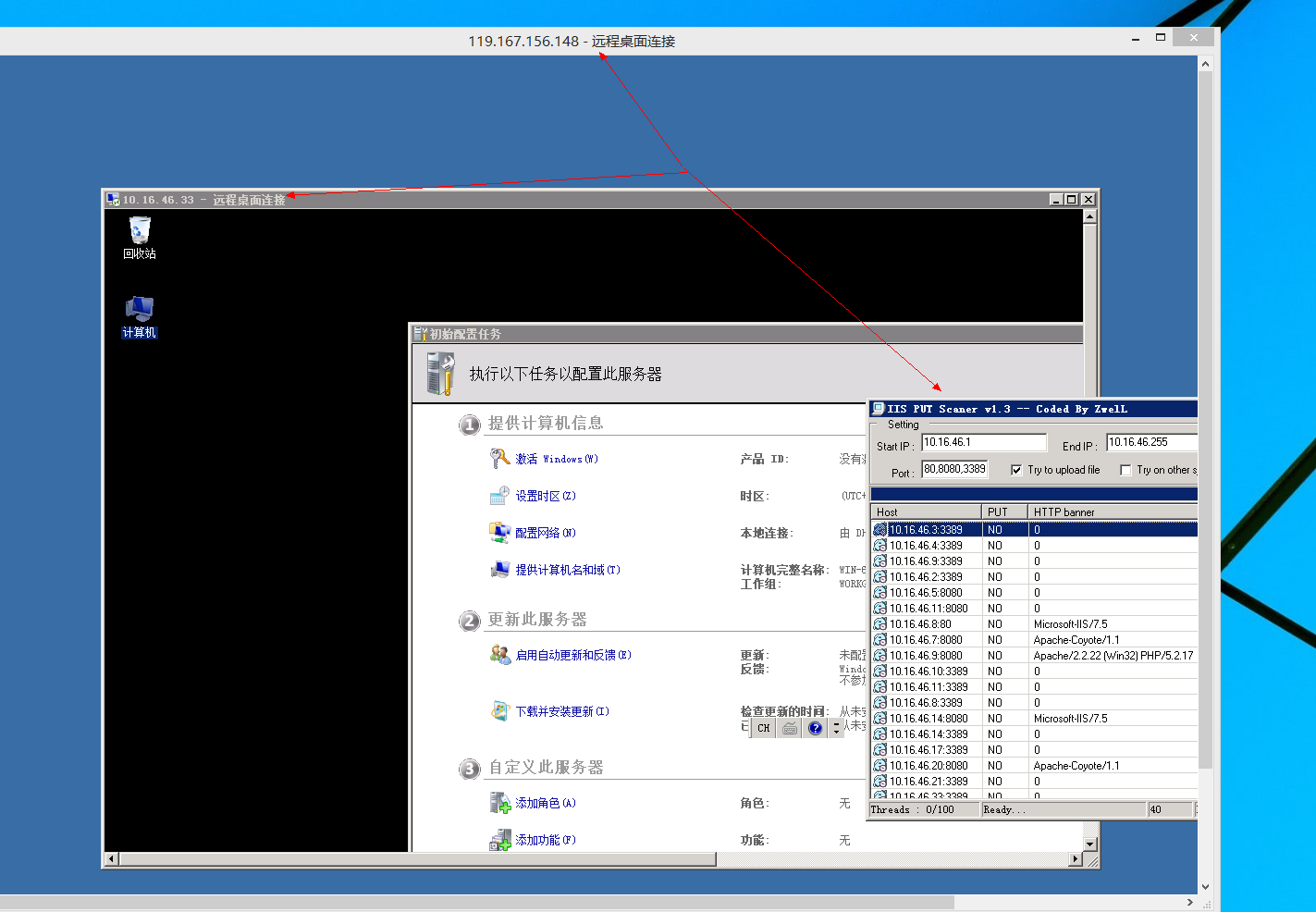Select the Microsoft-IIS/7.5 banner for 10.16.46.8:80
Viewport: 1316px width, 912px height.
pos(1070,624)
